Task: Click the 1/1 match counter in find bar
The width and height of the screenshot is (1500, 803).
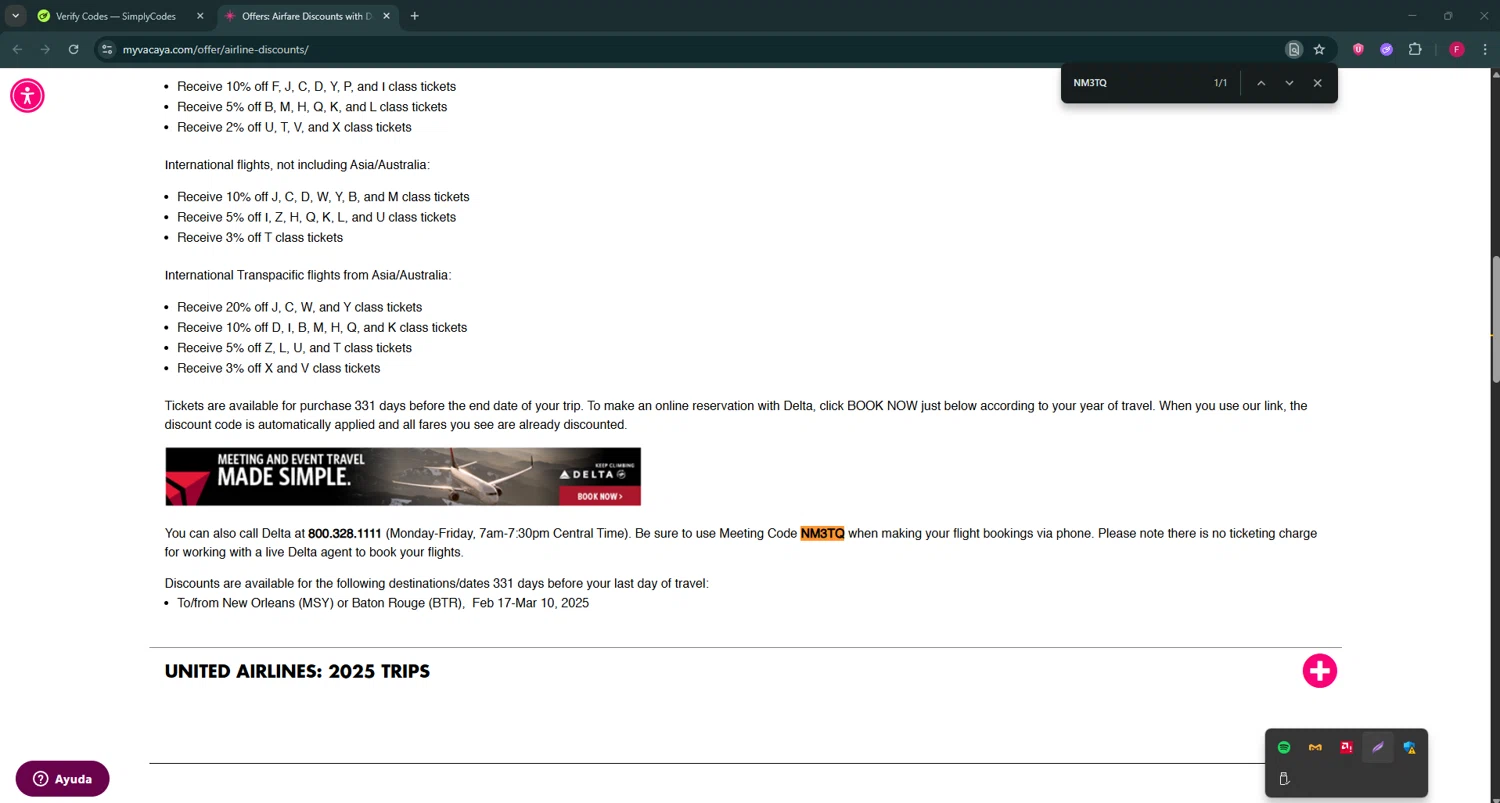Action: (1220, 83)
